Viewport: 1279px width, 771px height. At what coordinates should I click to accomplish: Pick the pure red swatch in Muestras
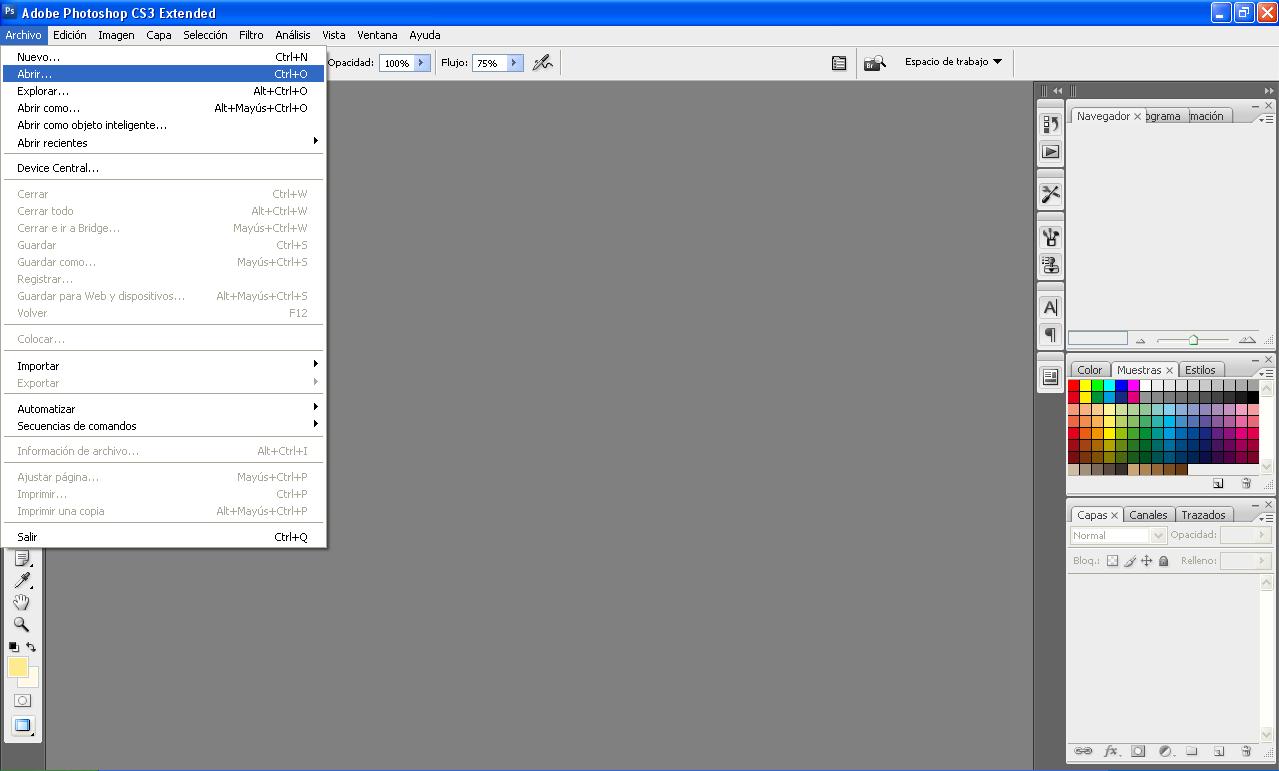click(1074, 386)
